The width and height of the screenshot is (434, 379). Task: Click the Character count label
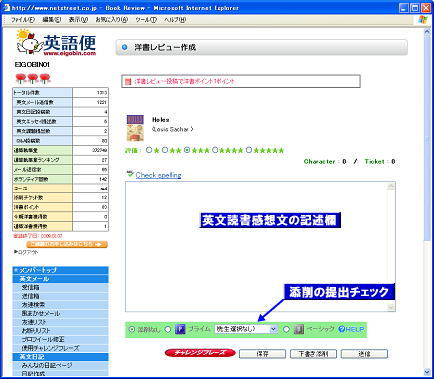tap(319, 161)
